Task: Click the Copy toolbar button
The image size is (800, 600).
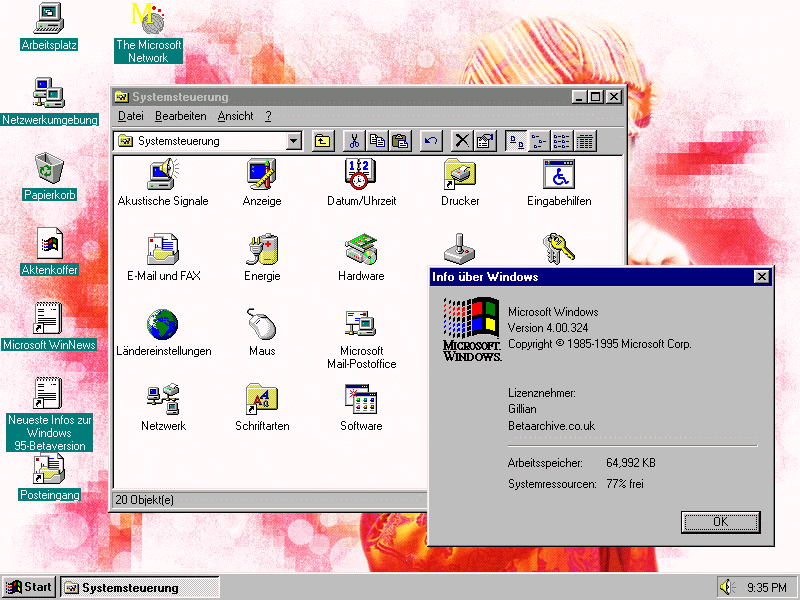Action: (x=378, y=141)
